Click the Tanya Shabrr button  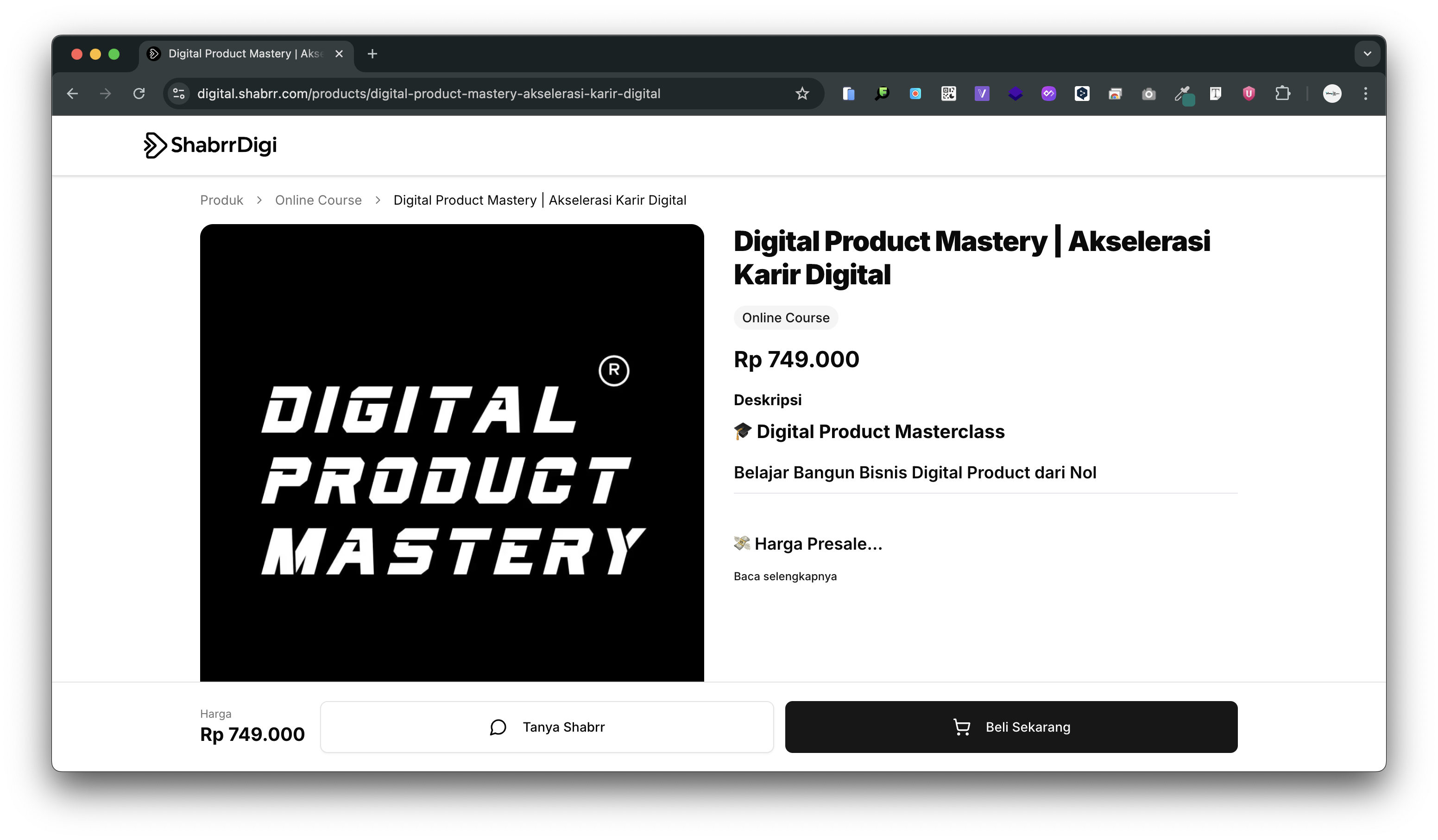(547, 727)
